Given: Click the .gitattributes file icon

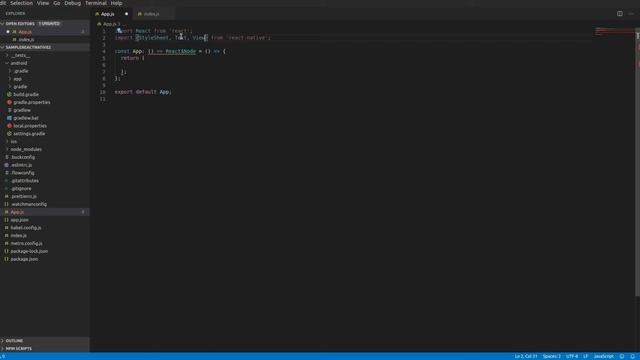Looking at the screenshot, I should pyautogui.click(x=7, y=181).
